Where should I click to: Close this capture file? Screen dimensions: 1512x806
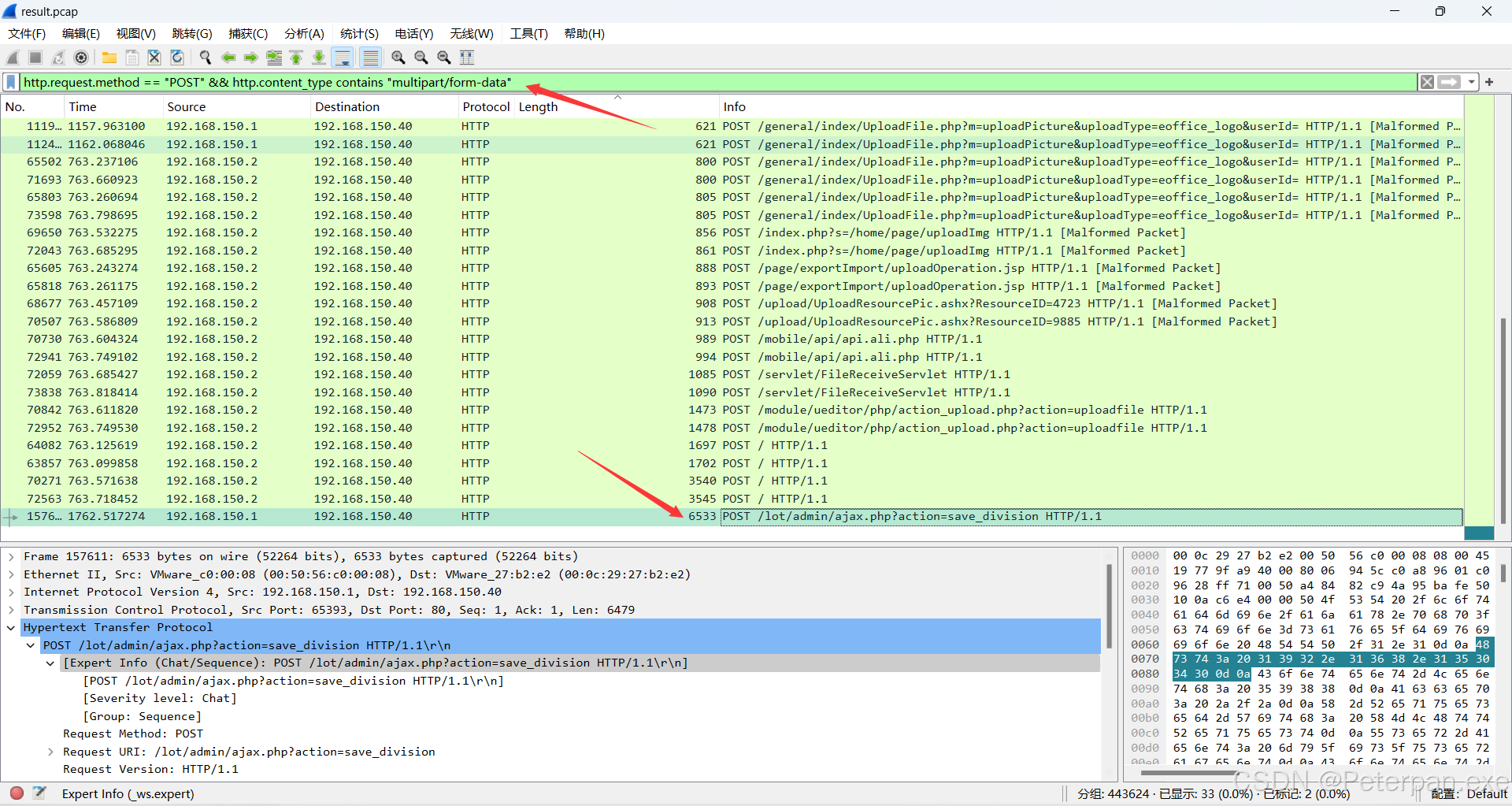tap(154, 58)
